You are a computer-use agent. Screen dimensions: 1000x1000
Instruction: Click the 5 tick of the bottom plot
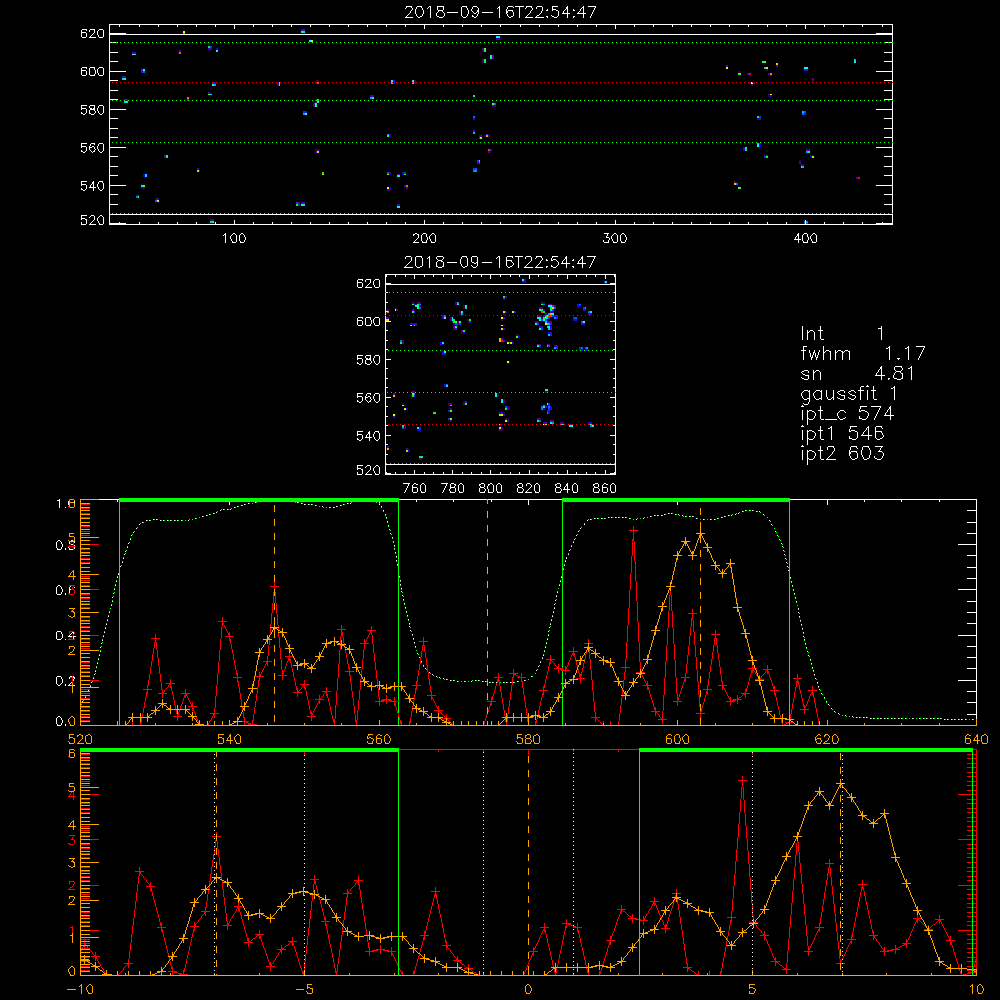753,990
